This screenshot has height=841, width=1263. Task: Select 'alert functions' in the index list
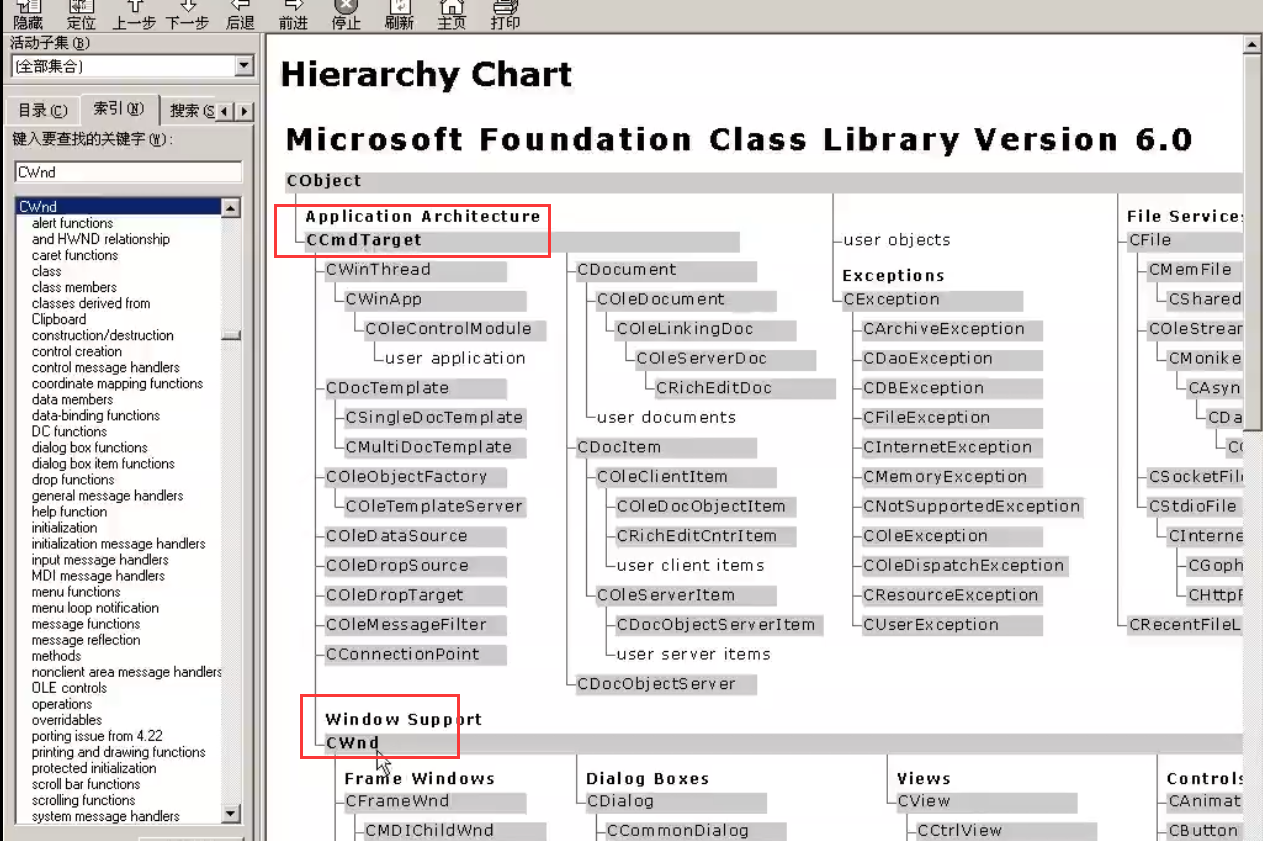click(72, 223)
